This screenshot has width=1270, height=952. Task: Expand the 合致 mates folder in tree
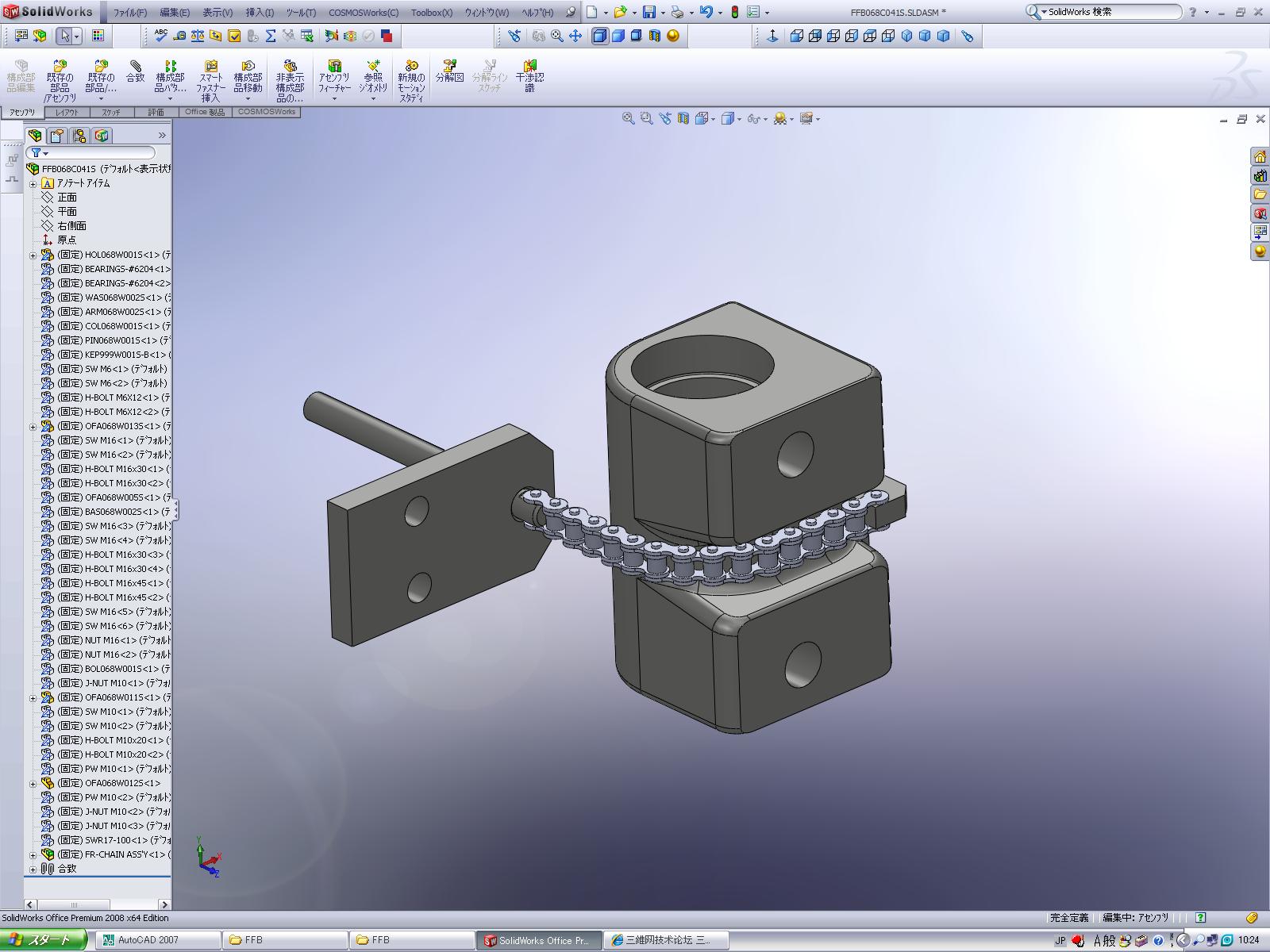click(33, 869)
